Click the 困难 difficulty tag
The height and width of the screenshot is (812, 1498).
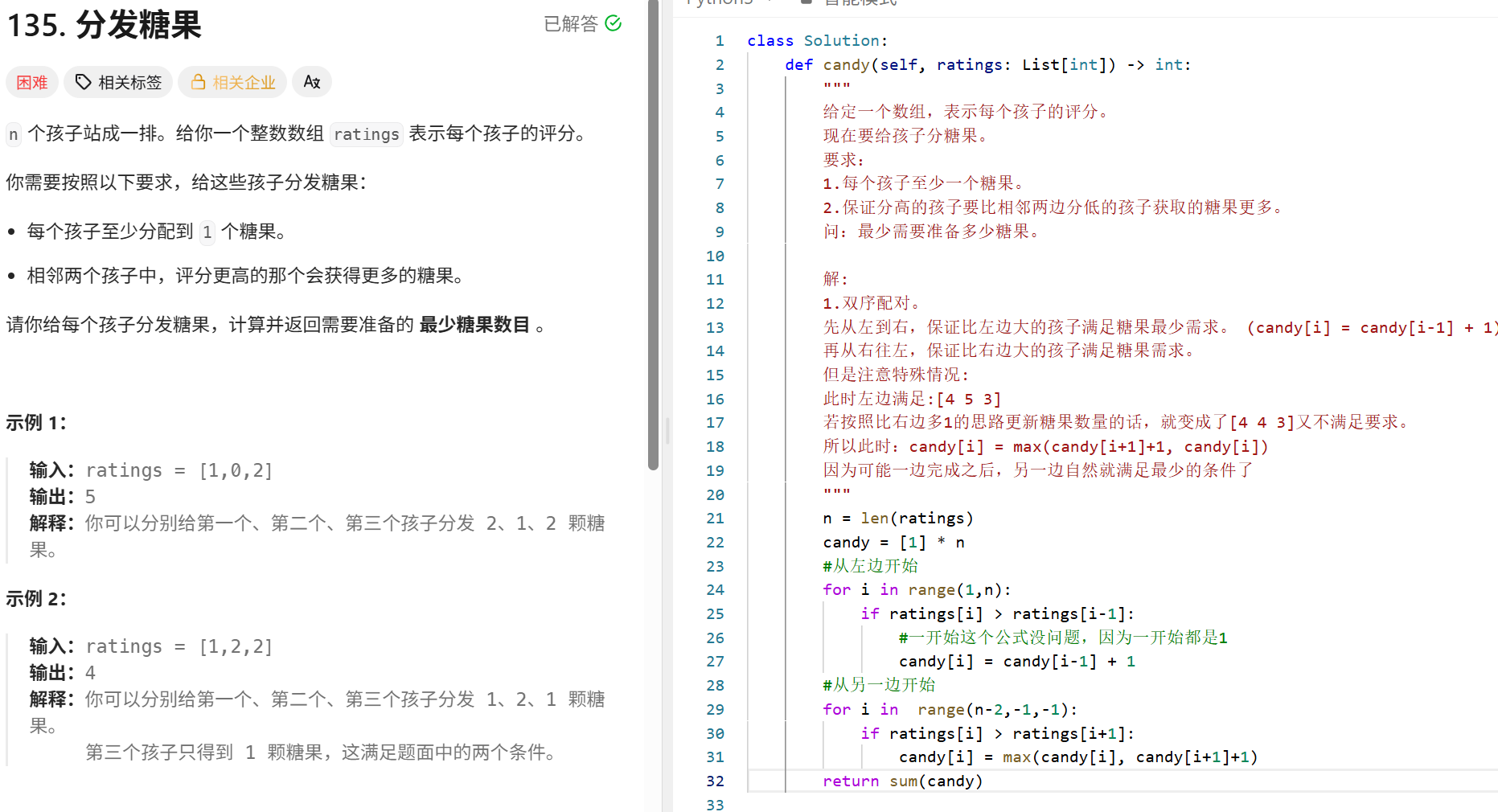tap(32, 82)
